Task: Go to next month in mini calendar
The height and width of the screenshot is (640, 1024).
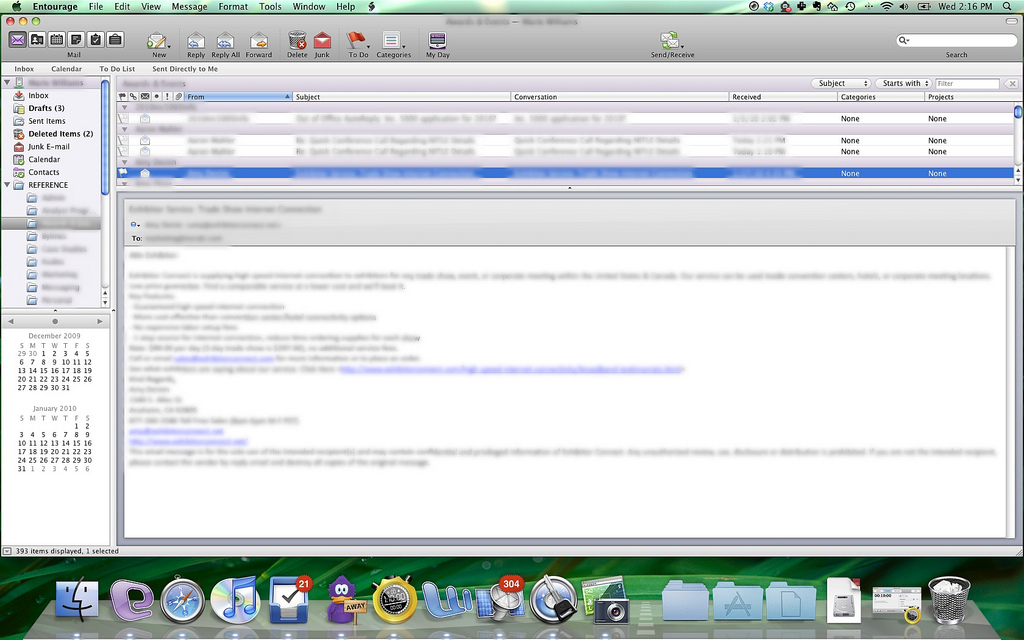Action: (99, 321)
